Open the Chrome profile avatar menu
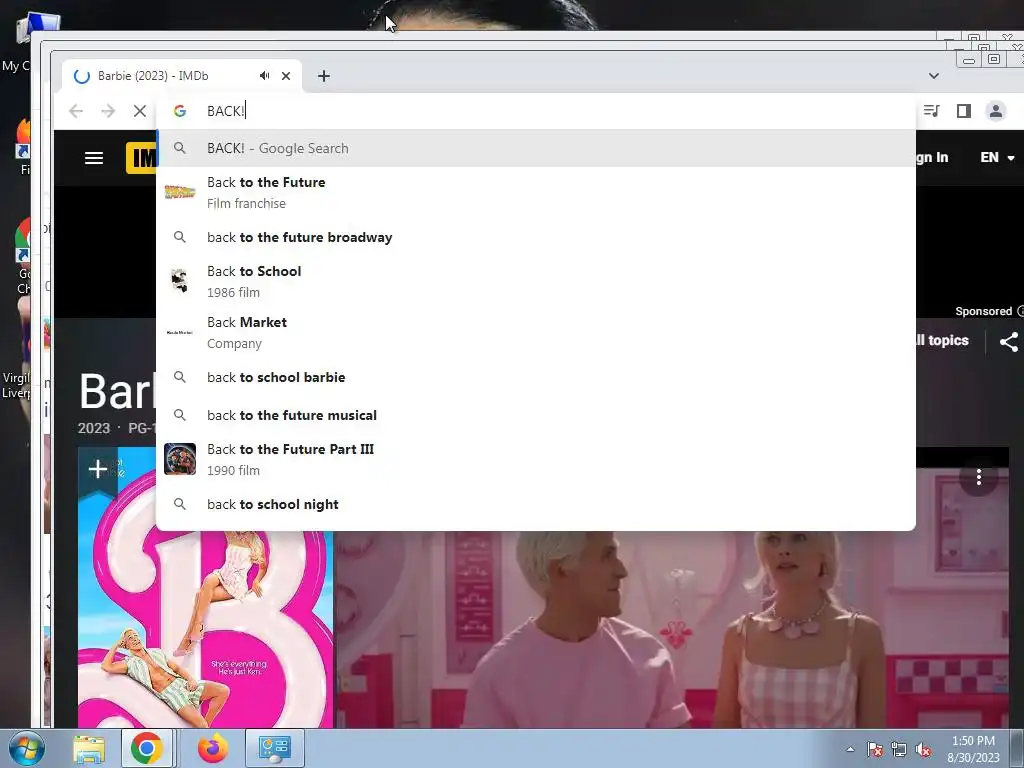The width and height of the screenshot is (1024, 768). pyautogui.click(x=996, y=111)
